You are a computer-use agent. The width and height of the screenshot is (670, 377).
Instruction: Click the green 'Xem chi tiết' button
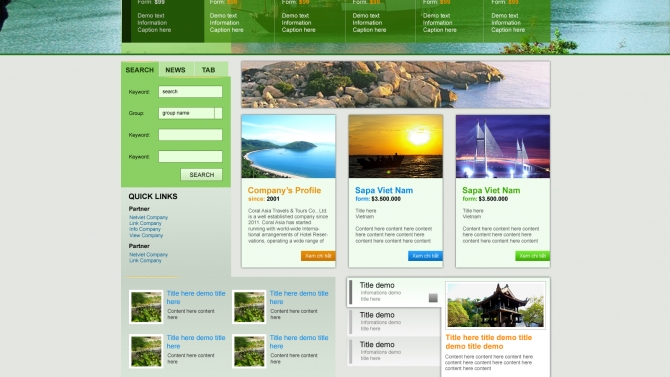tap(532, 256)
